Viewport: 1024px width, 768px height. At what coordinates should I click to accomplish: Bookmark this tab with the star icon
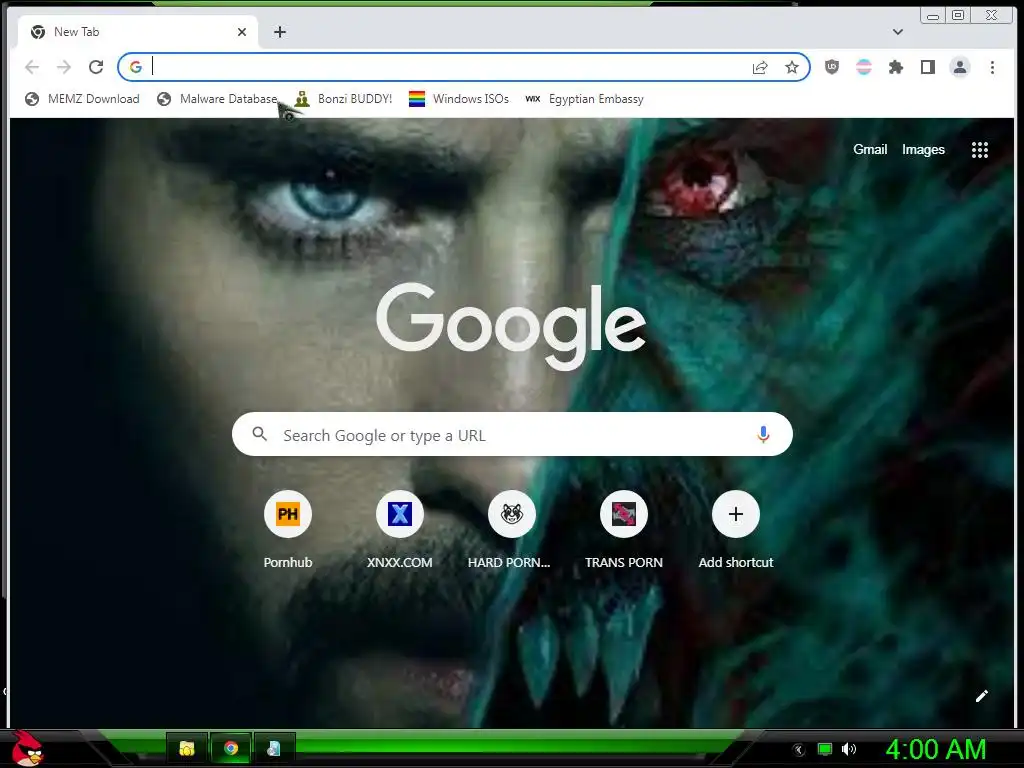[x=792, y=67]
